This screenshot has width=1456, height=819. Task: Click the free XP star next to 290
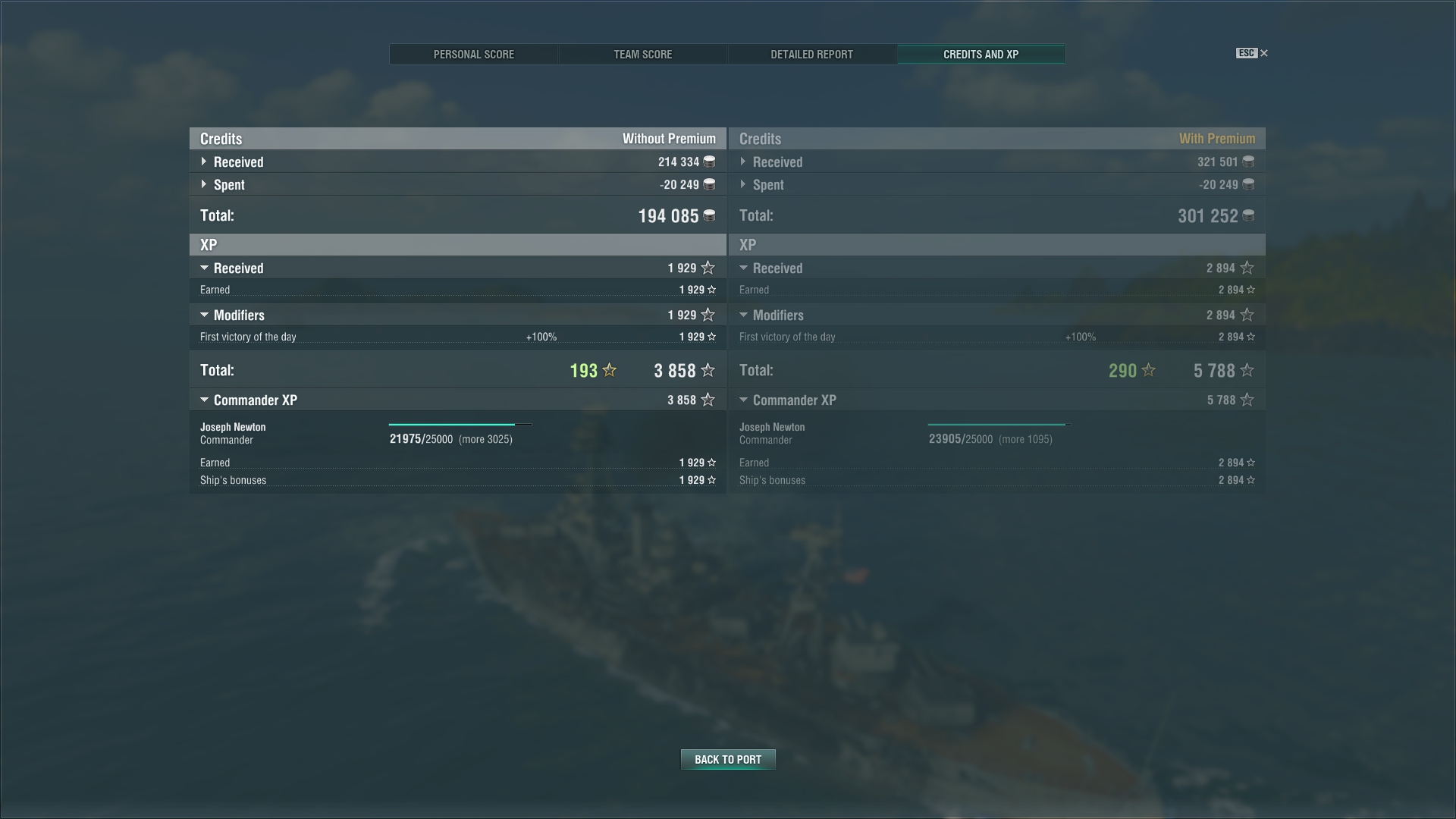pos(1148,370)
